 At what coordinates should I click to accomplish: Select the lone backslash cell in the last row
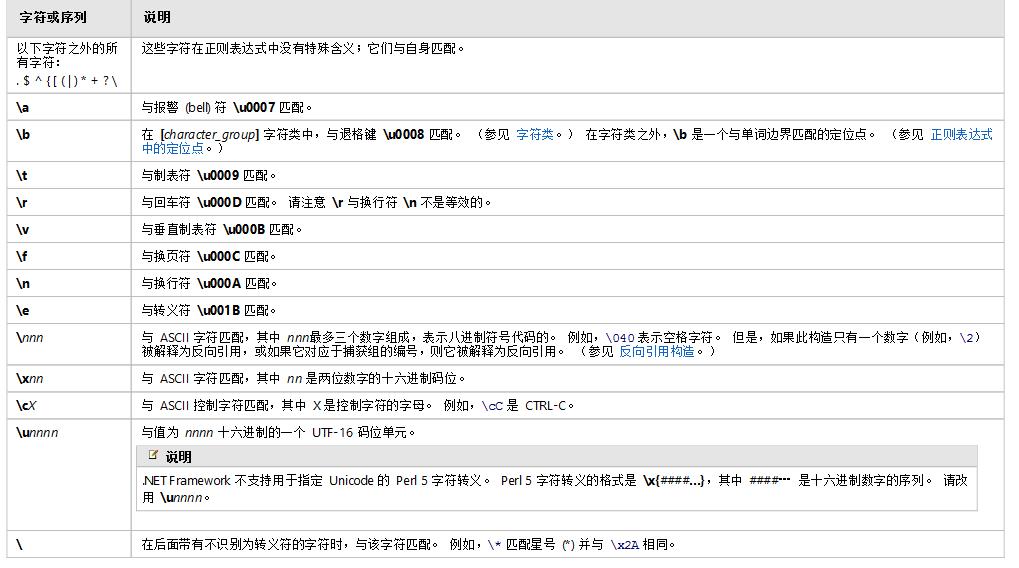click(x=69, y=545)
